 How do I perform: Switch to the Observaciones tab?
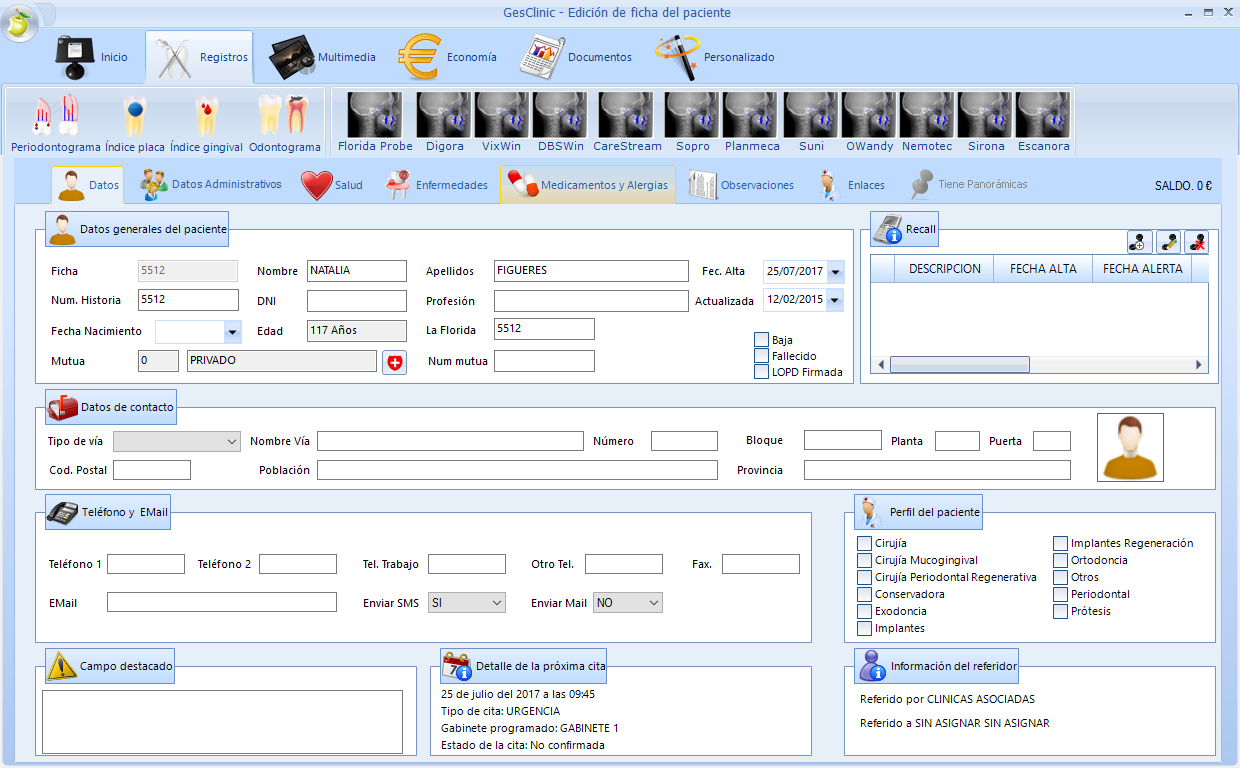pyautogui.click(x=741, y=185)
